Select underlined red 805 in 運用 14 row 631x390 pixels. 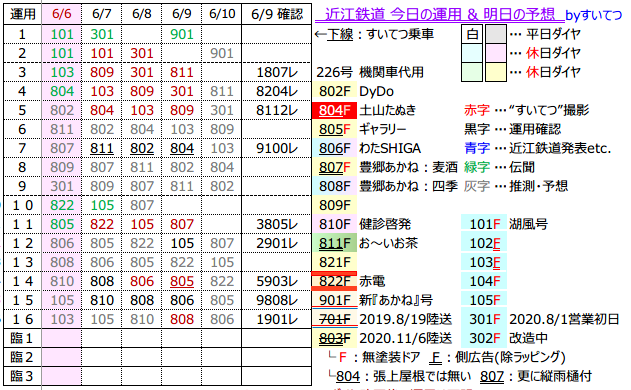point(181,281)
